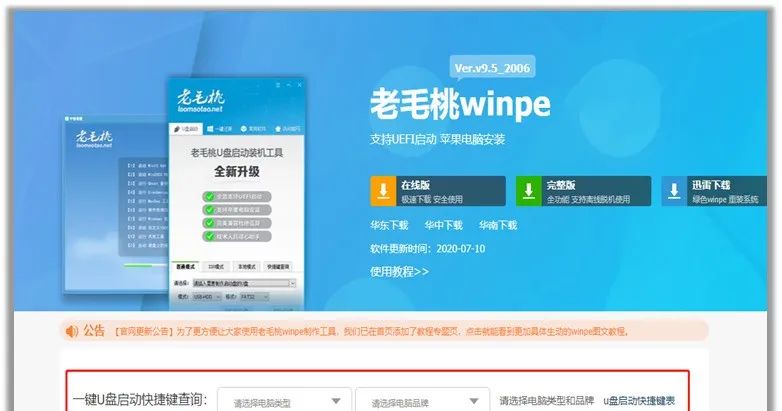782x411 pixels.
Task: Select the ISO模式 tab in tool preview
Action: click(216, 267)
